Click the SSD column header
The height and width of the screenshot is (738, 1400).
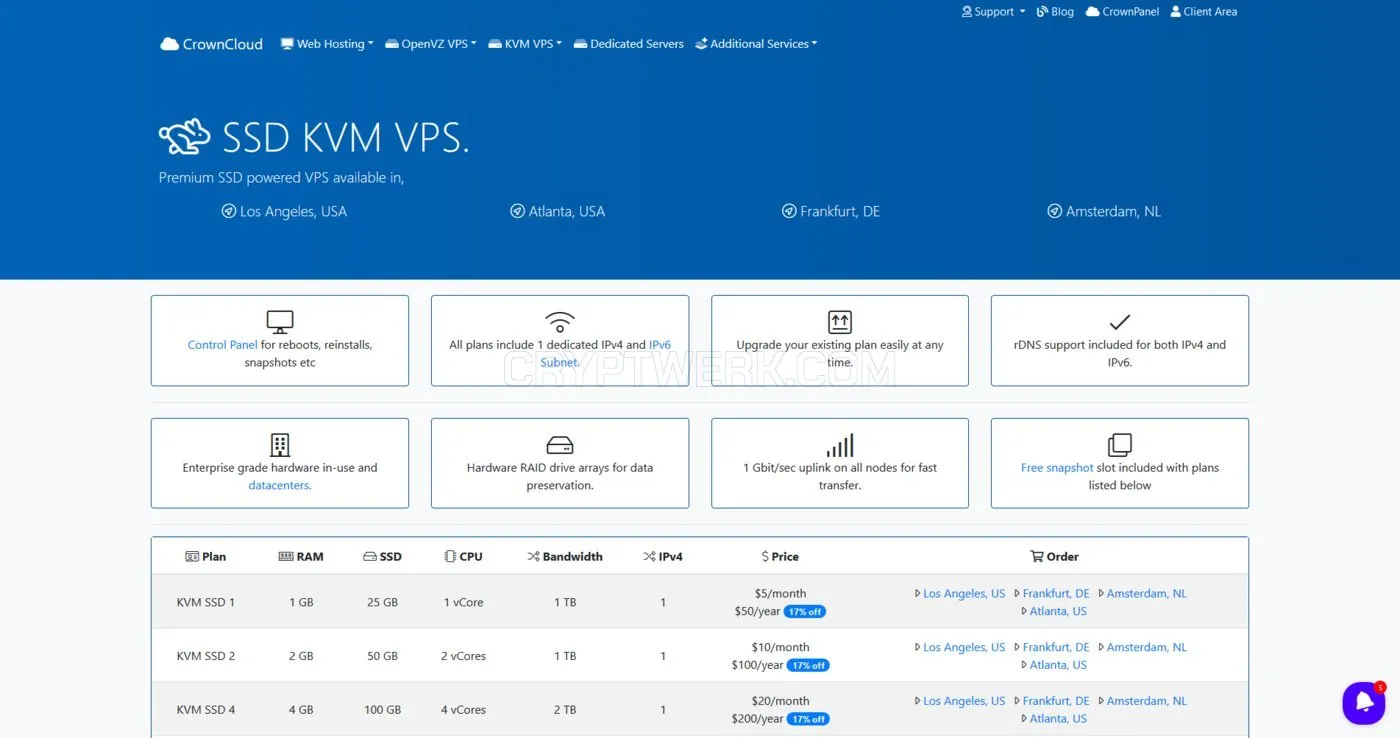pos(382,557)
